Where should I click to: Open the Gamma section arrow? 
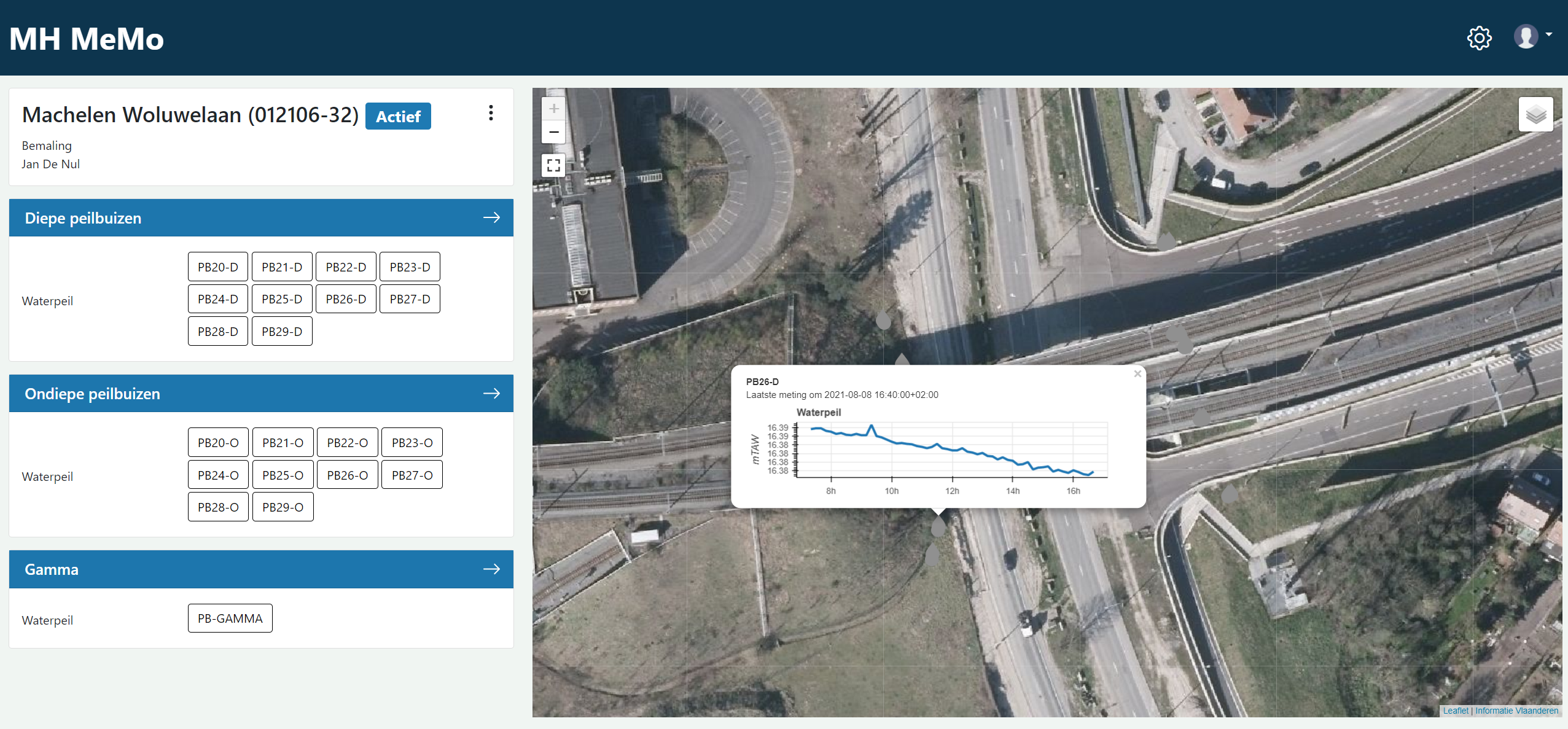click(x=491, y=569)
